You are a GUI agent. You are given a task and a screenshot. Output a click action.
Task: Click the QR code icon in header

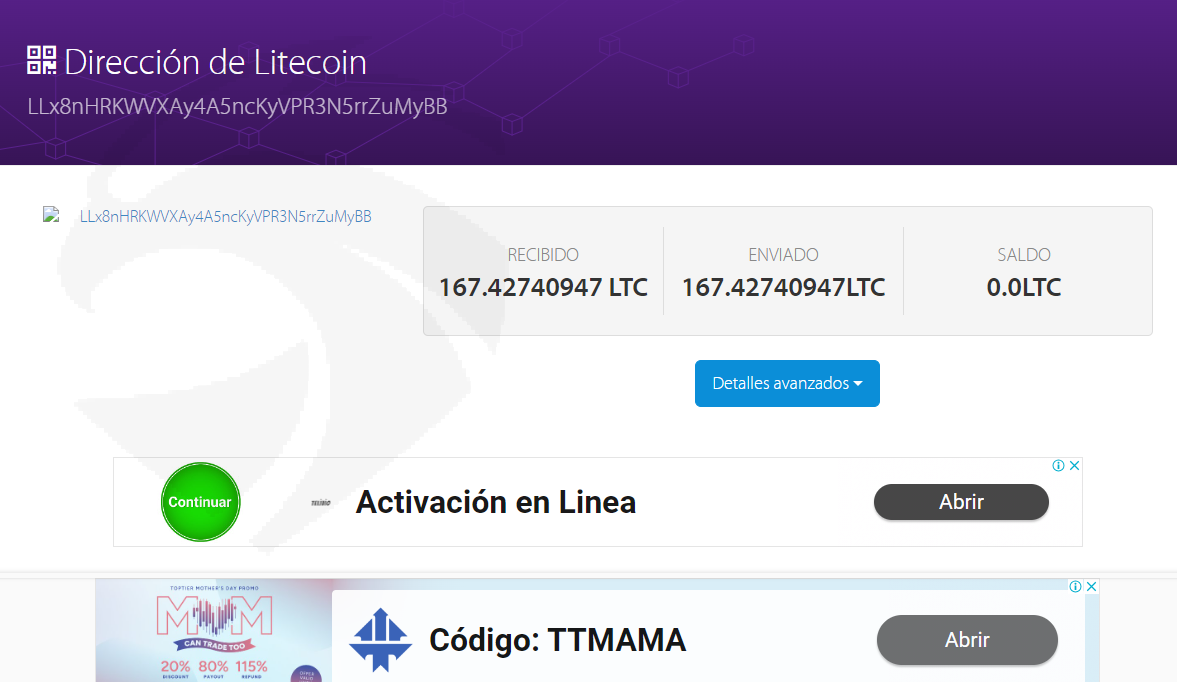pyautogui.click(x=41, y=60)
